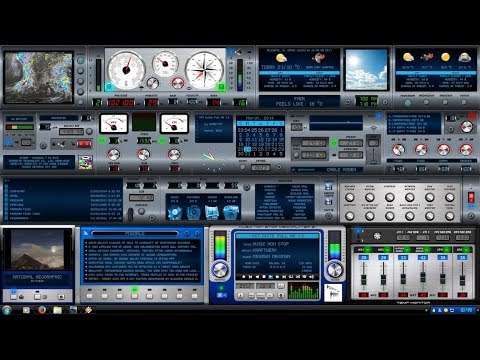480x360 pixels.
Task: Click the Wi-Fi signal icon in network panel
Action: [x=374, y=128]
